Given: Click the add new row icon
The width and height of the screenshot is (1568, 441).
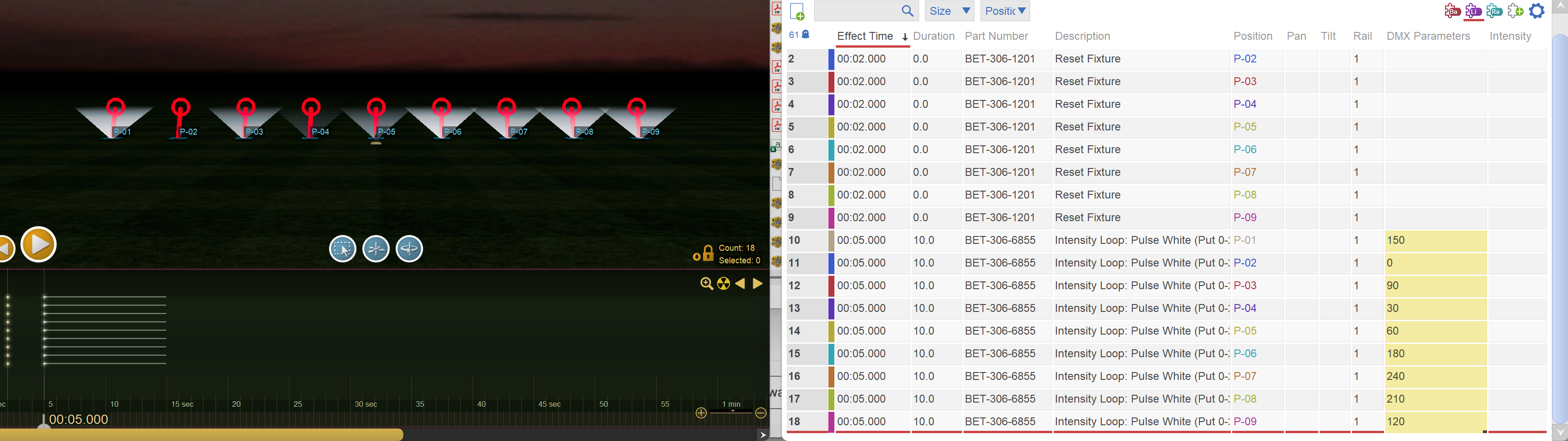Looking at the screenshot, I should click(797, 12).
